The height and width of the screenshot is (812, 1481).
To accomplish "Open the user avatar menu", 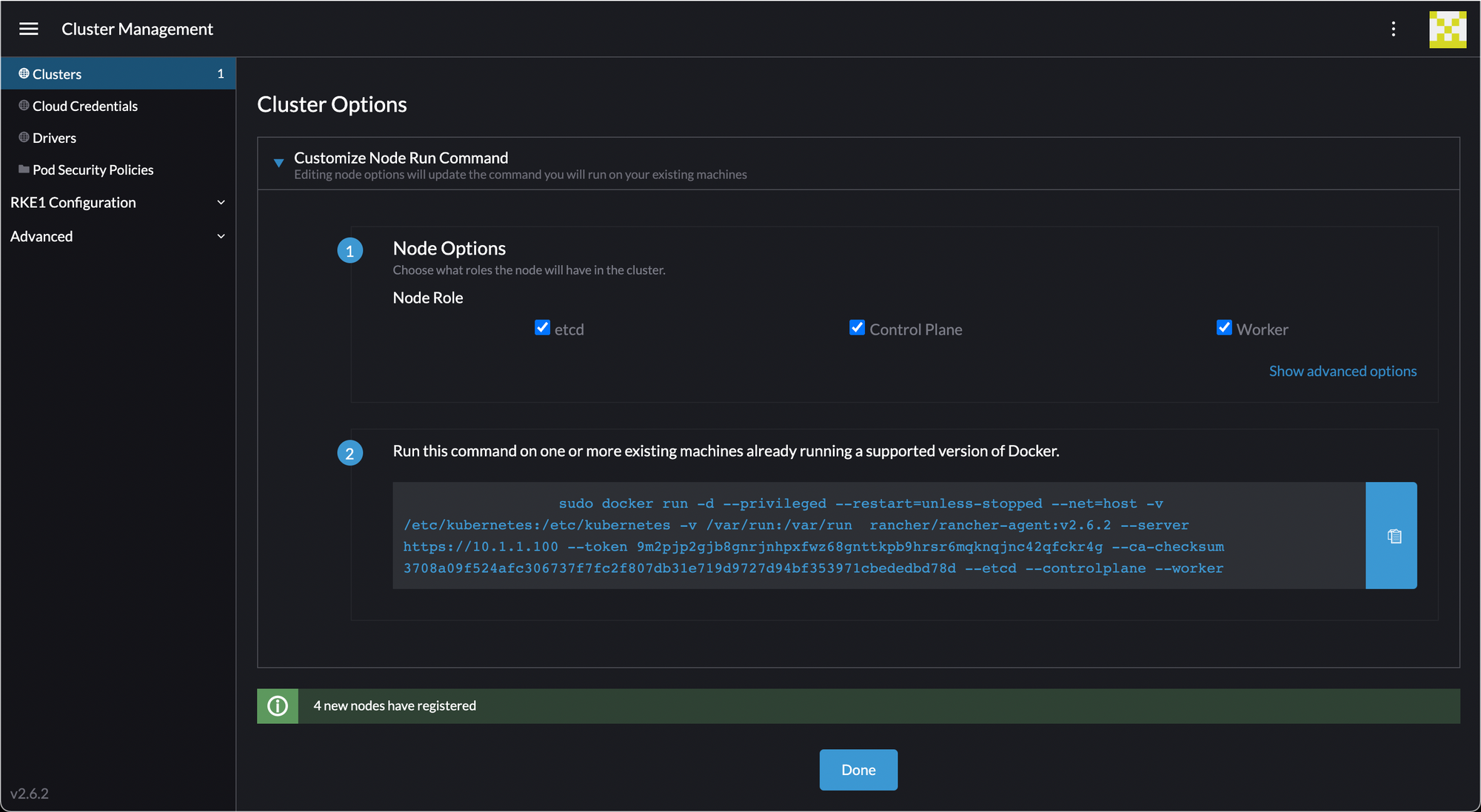I will 1447,30.
